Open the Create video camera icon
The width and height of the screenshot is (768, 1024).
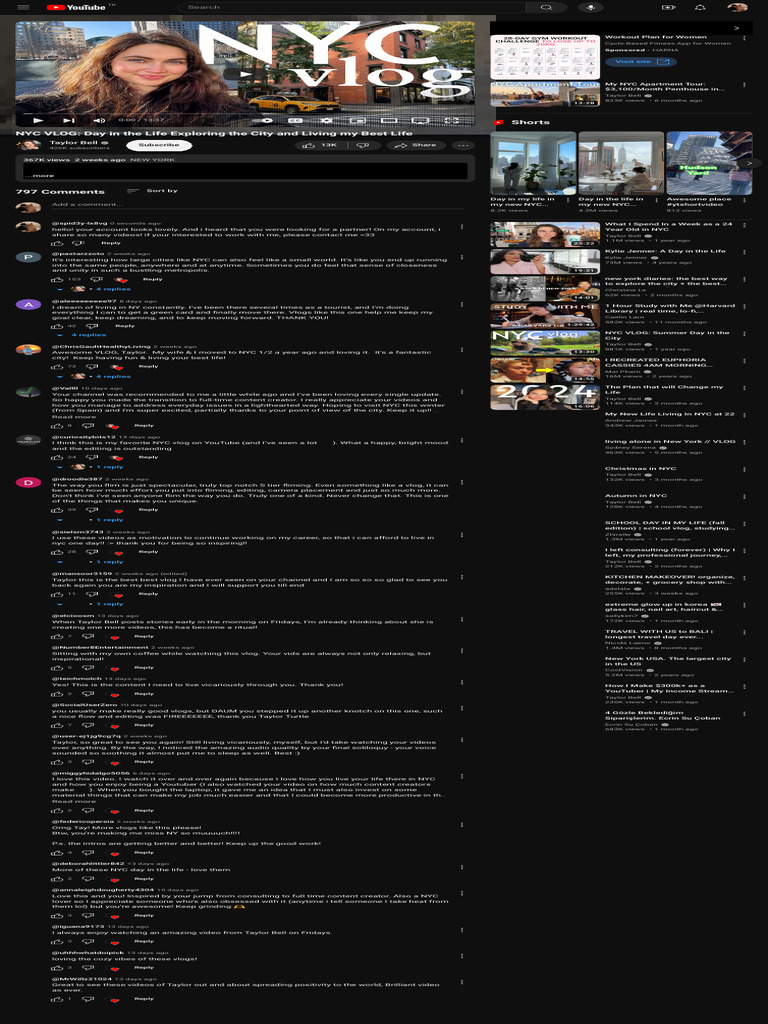click(x=667, y=7)
